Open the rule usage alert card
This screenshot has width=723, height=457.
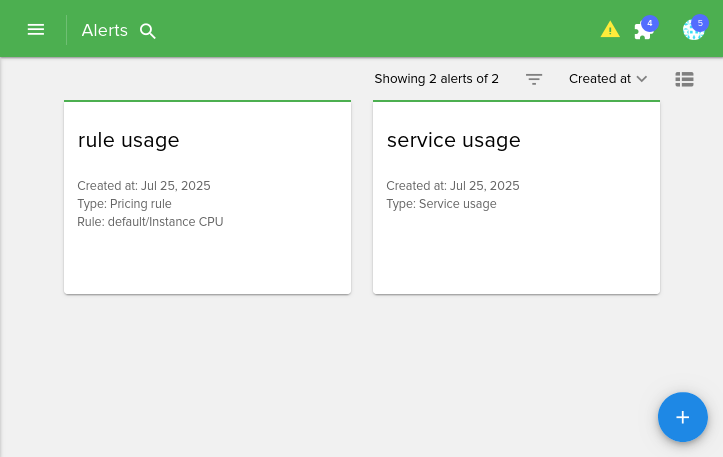[x=207, y=250]
